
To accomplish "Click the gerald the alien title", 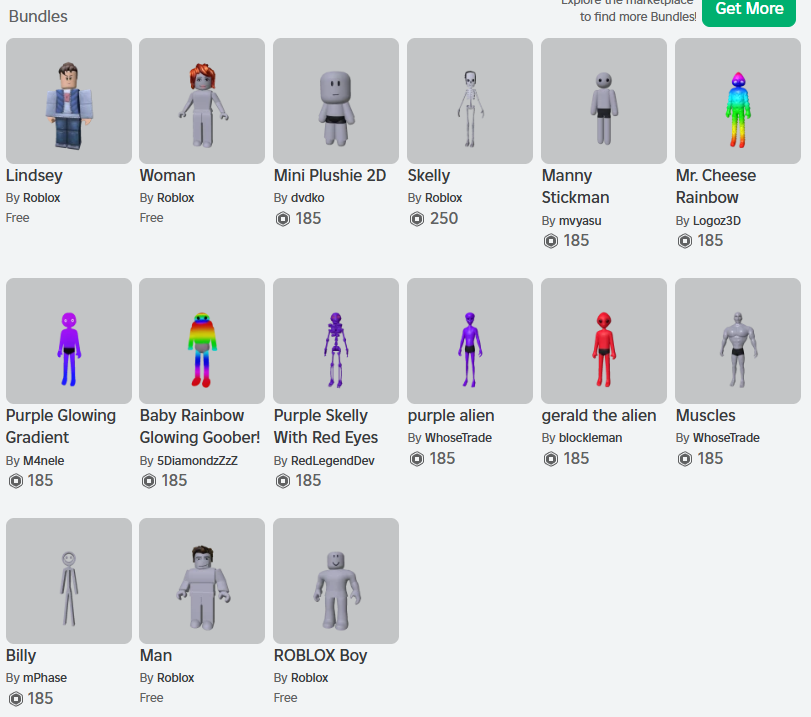I will [x=599, y=416].
